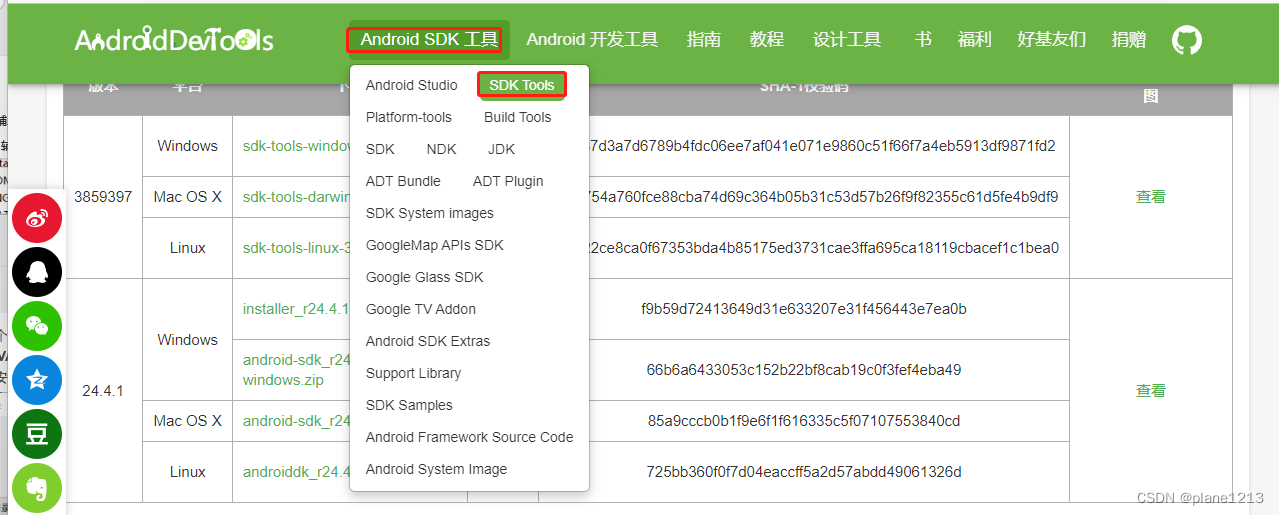Open the GitHub icon in the navbar
1279x515 pixels.
[1186, 40]
